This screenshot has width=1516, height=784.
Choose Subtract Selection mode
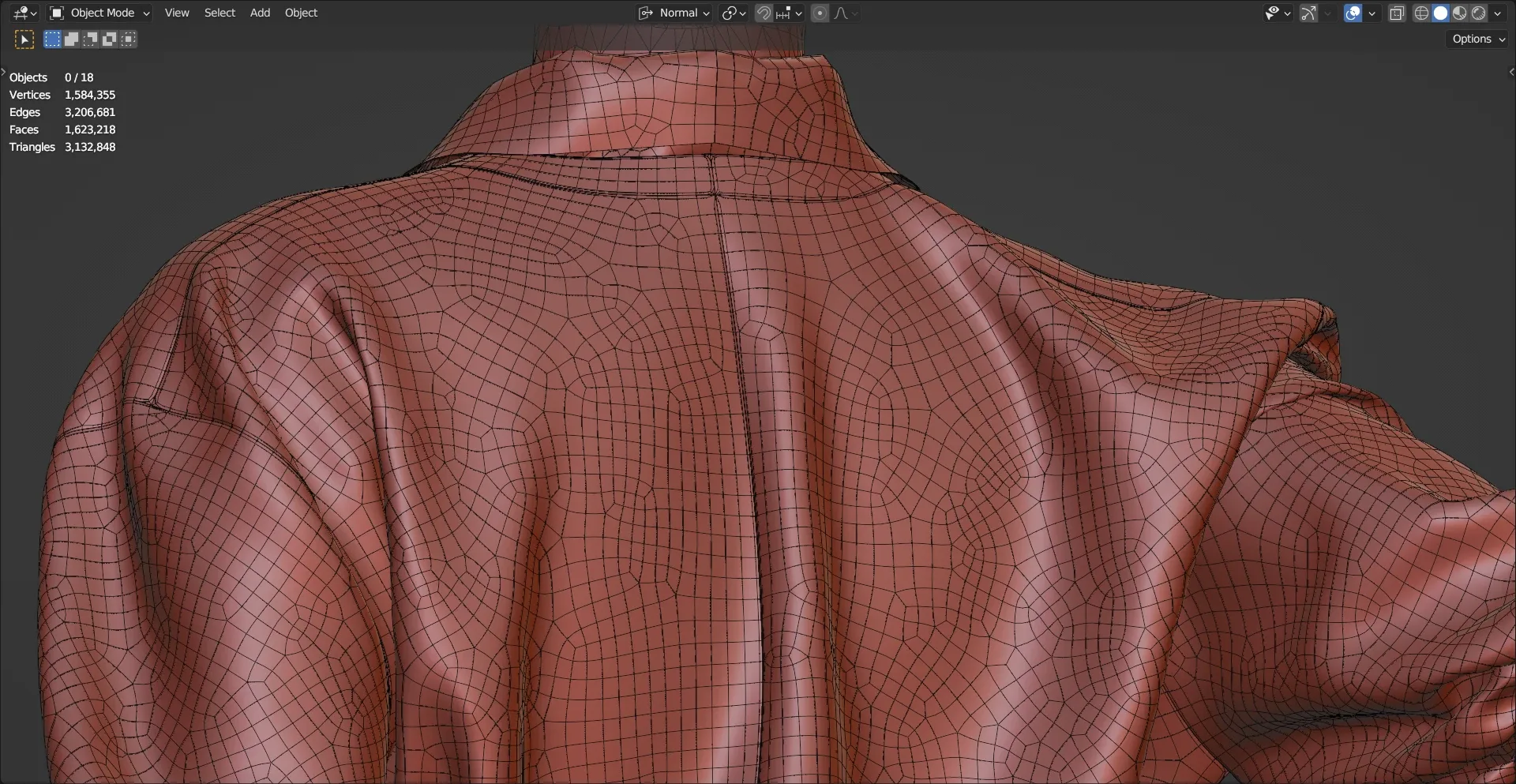(90, 39)
